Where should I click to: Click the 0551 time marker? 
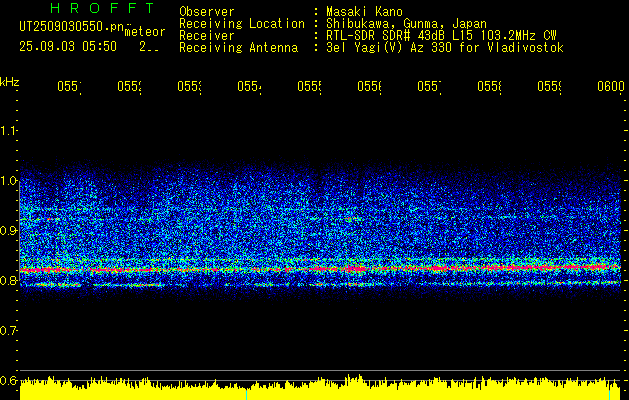(69, 86)
